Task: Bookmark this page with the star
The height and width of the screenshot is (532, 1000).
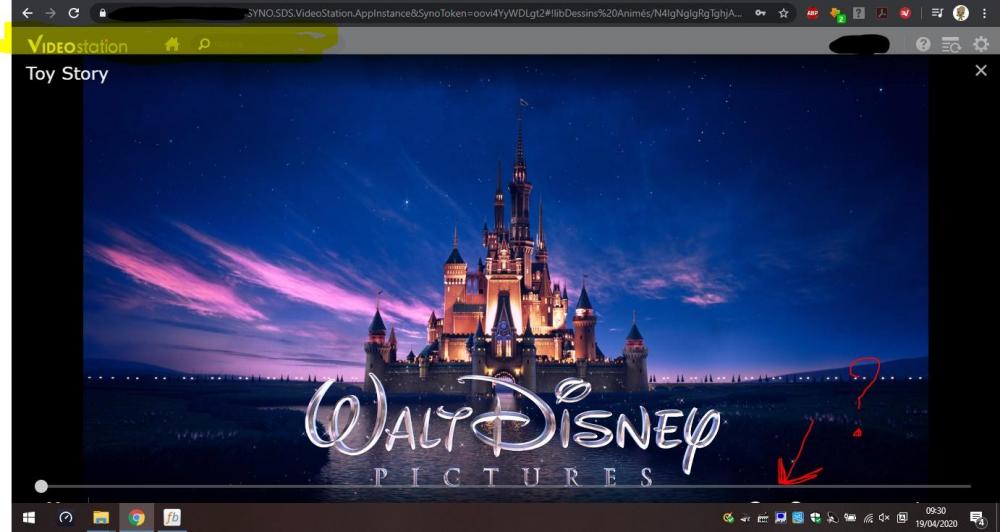Action: coord(784,13)
